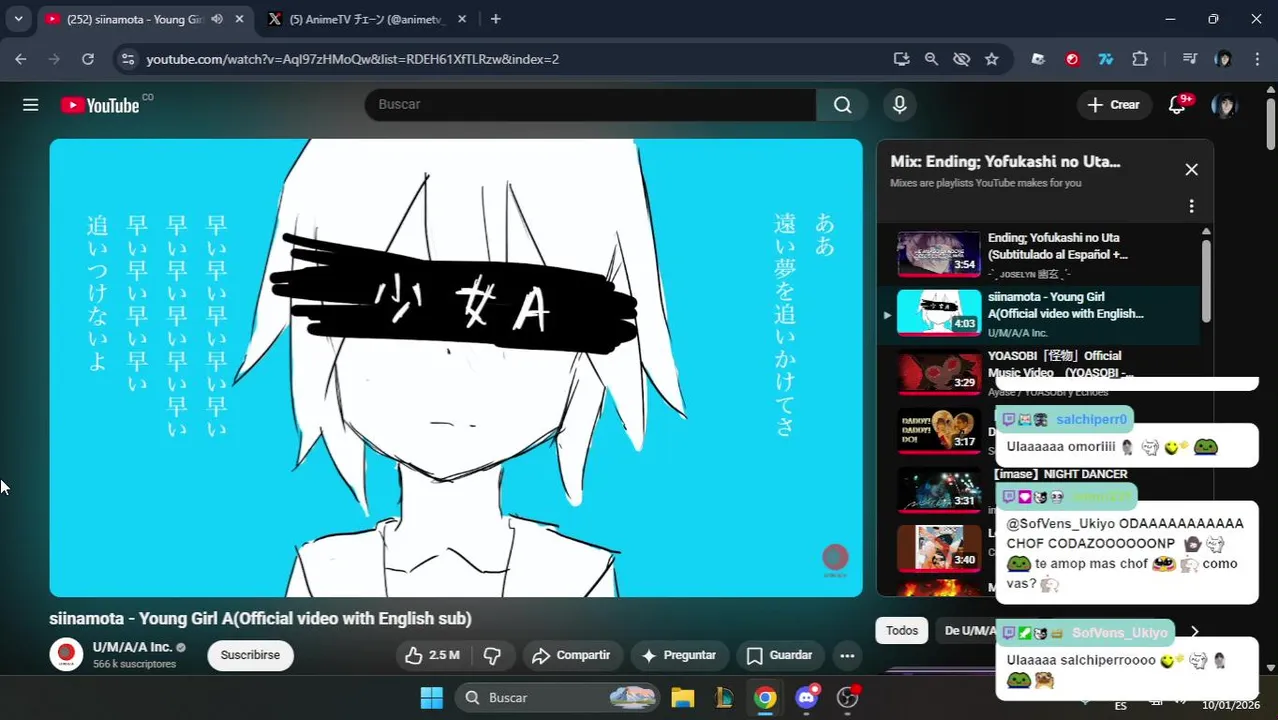Click the salchiperr0 chat username

point(1091,419)
